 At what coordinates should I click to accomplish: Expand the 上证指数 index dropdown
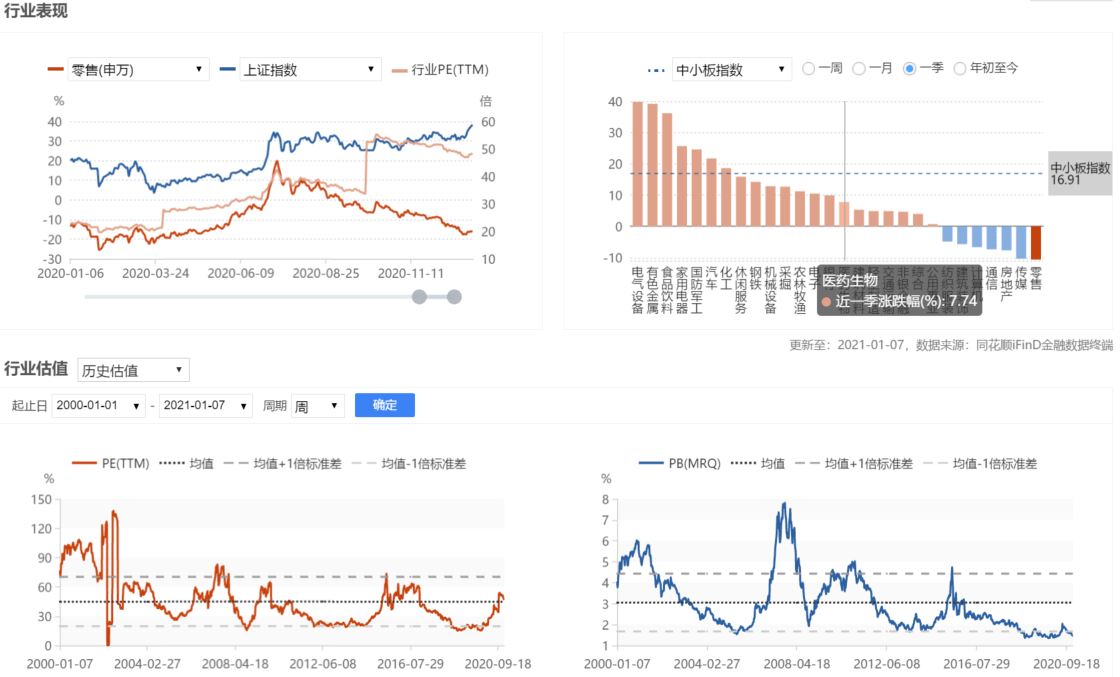pyautogui.click(x=310, y=70)
